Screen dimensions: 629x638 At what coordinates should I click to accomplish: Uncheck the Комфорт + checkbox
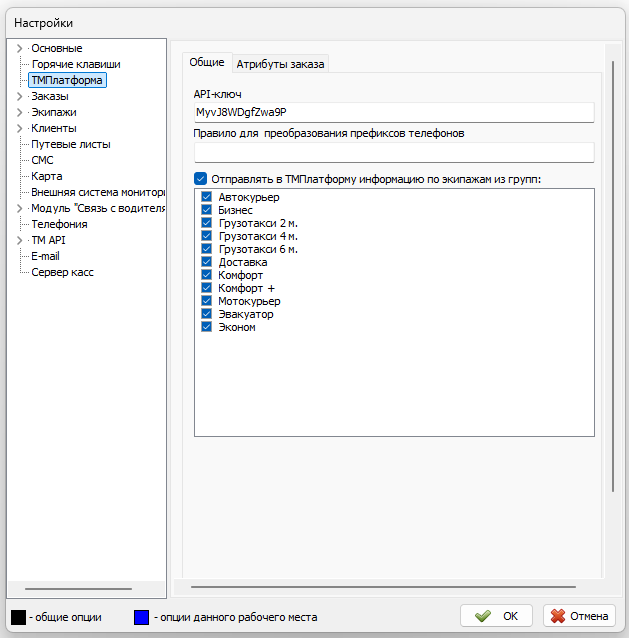pos(206,288)
